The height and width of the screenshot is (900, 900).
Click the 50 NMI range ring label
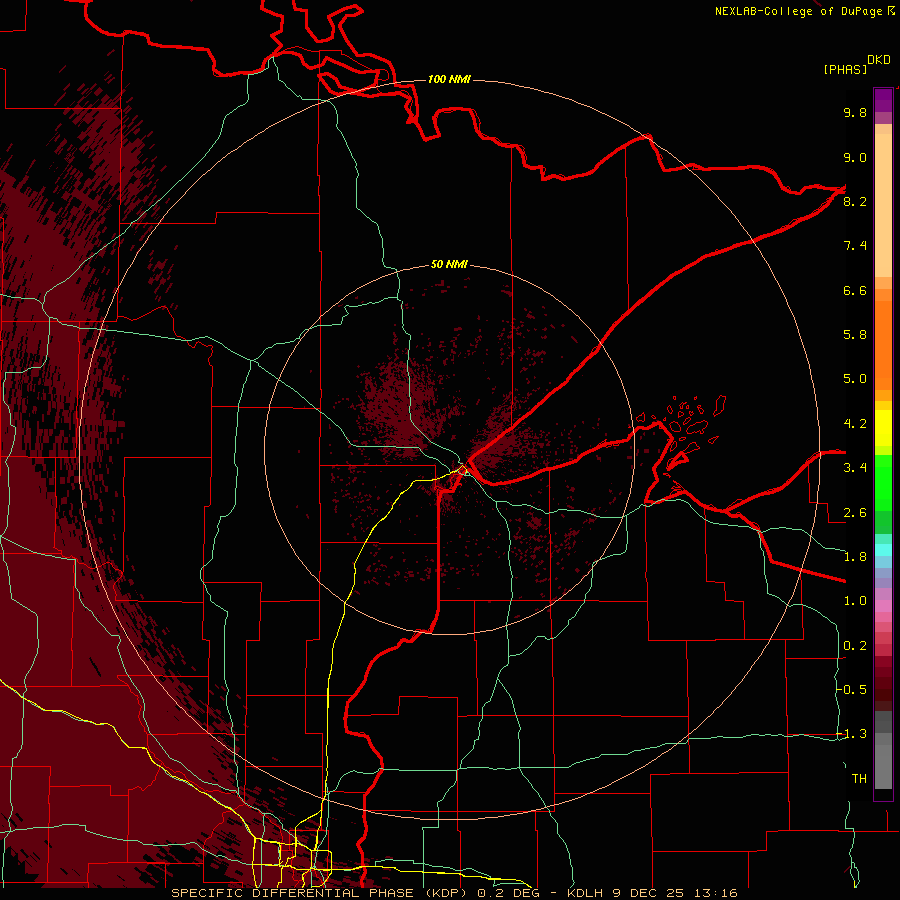coord(449,265)
